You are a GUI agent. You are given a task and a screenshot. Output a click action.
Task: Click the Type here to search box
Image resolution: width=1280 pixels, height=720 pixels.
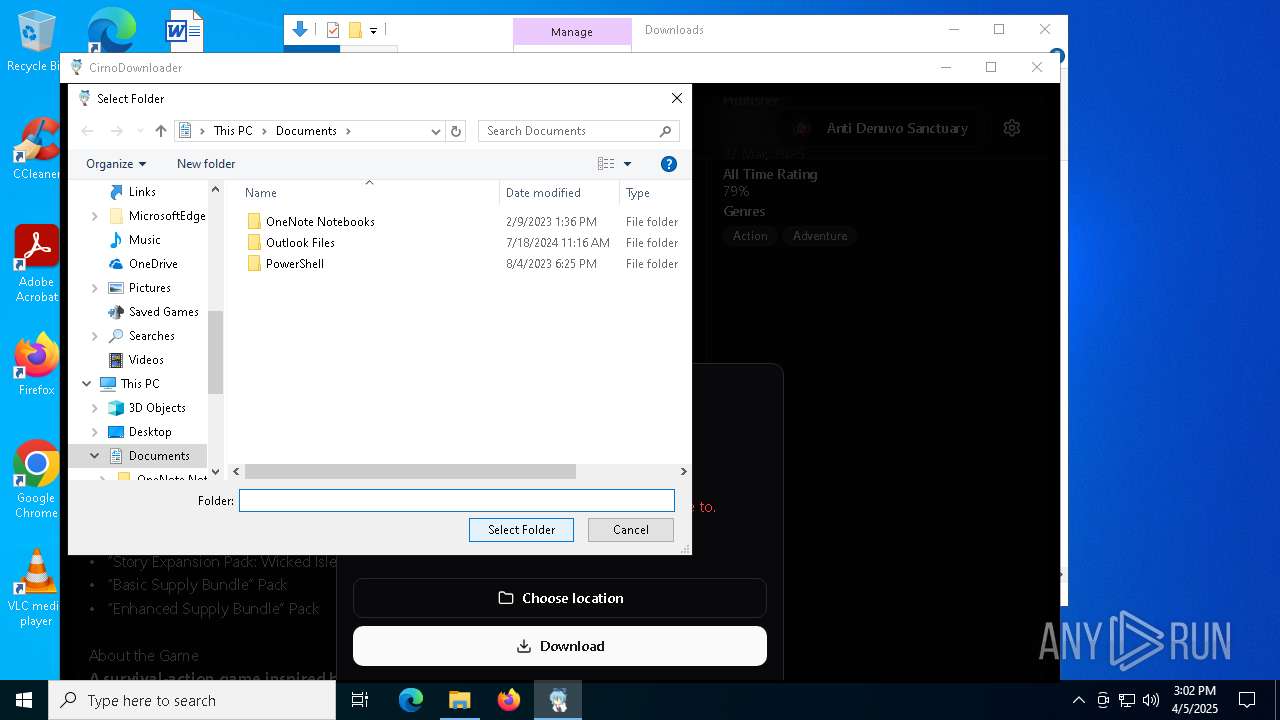pos(192,700)
